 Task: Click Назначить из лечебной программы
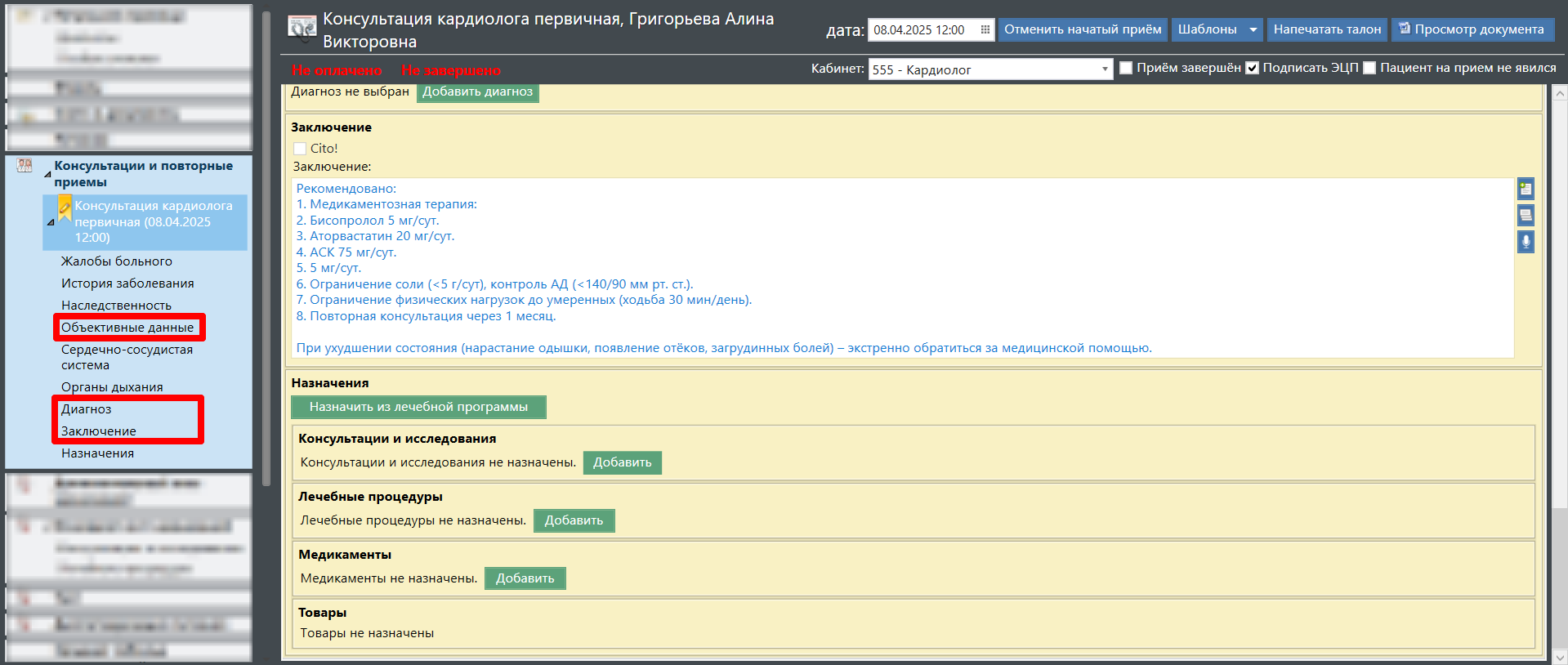tap(418, 407)
